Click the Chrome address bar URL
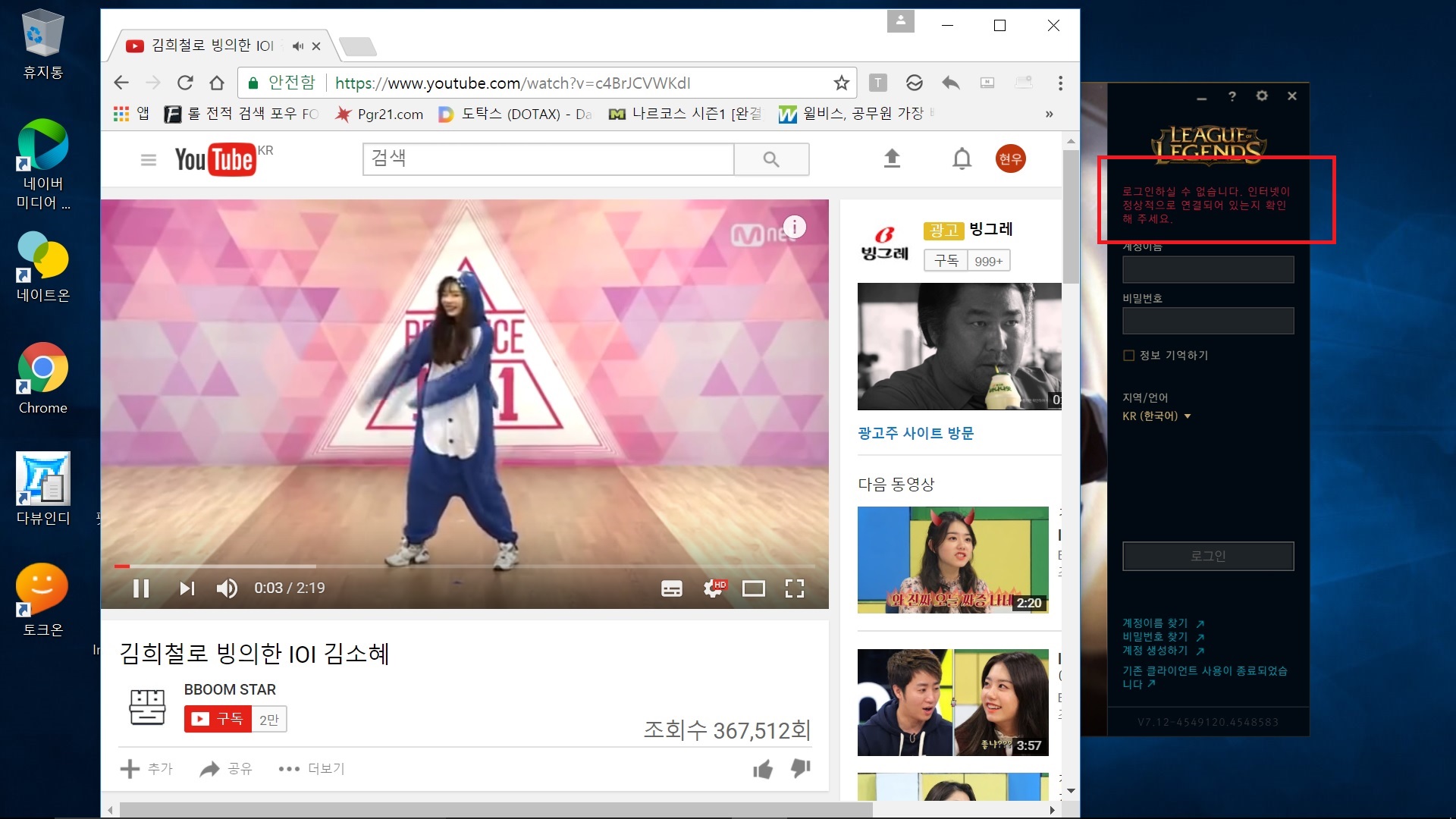 (513, 83)
